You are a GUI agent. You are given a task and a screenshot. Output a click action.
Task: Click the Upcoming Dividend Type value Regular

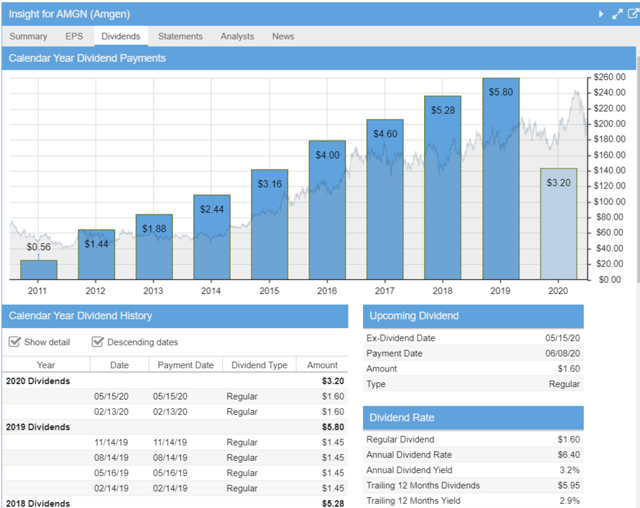pyautogui.click(x=564, y=384)
